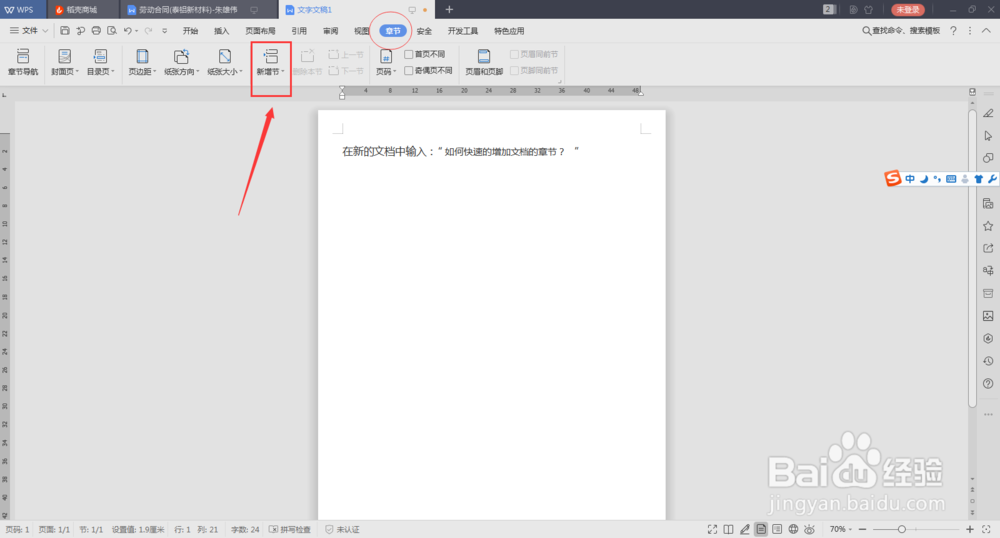
Task: Click the print icon in quick access toolbar
Action: coord(96,31)
